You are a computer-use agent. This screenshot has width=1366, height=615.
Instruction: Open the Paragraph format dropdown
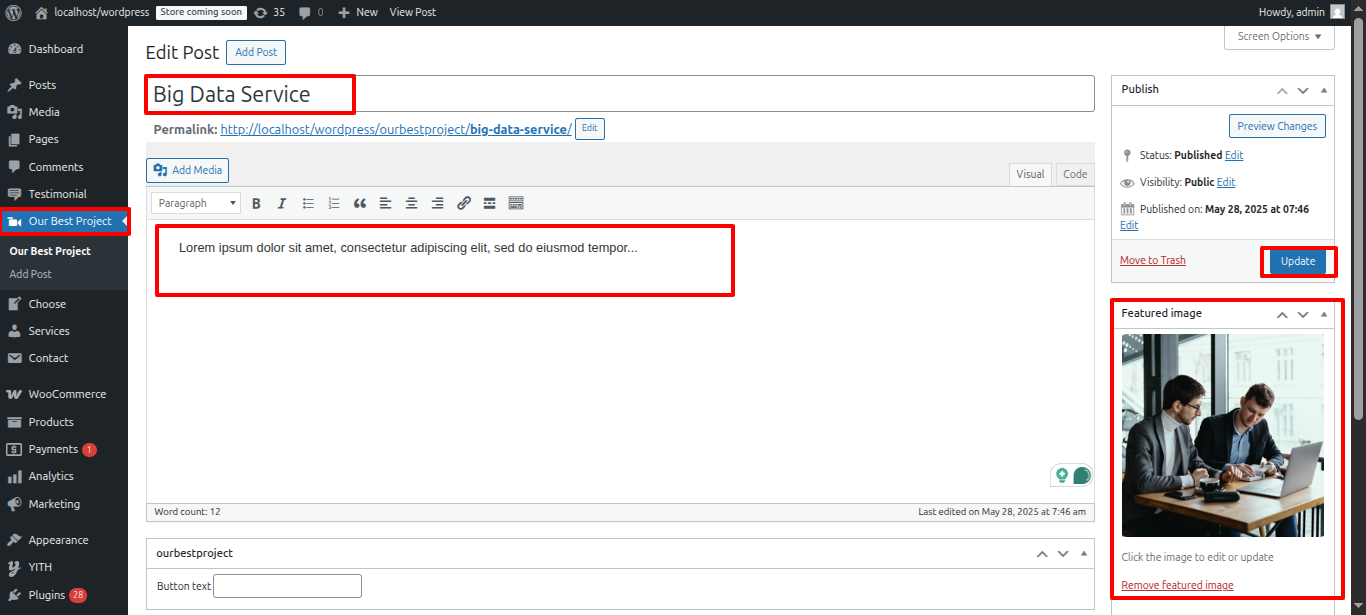point(196,203)
